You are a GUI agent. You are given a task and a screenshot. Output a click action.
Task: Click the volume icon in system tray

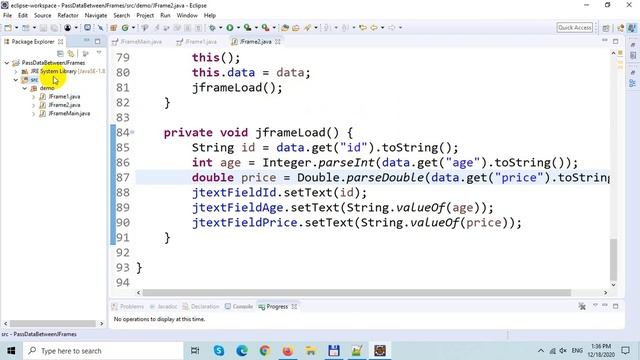coord(563,351)
